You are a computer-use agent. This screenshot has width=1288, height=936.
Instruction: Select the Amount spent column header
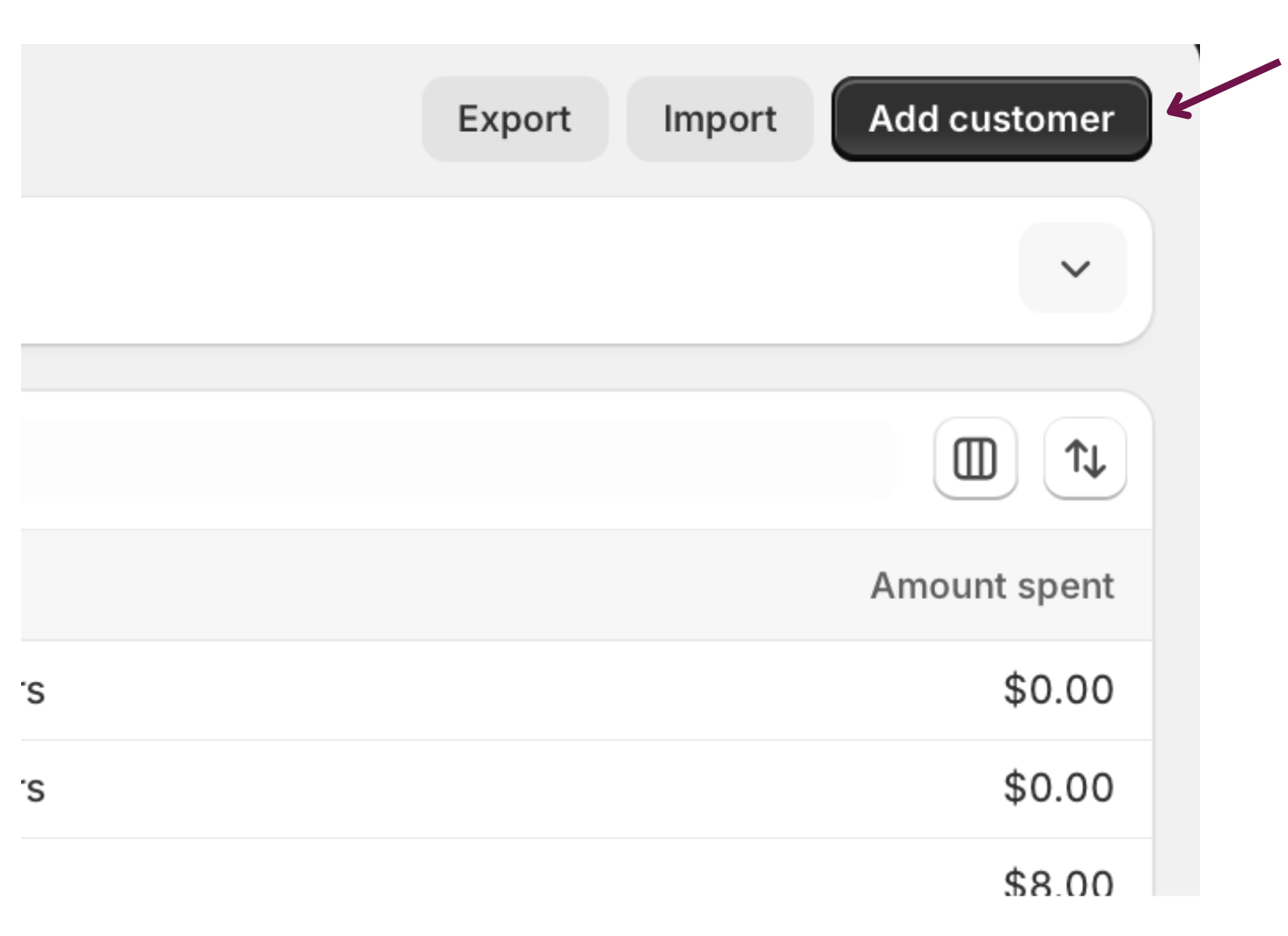992,586
